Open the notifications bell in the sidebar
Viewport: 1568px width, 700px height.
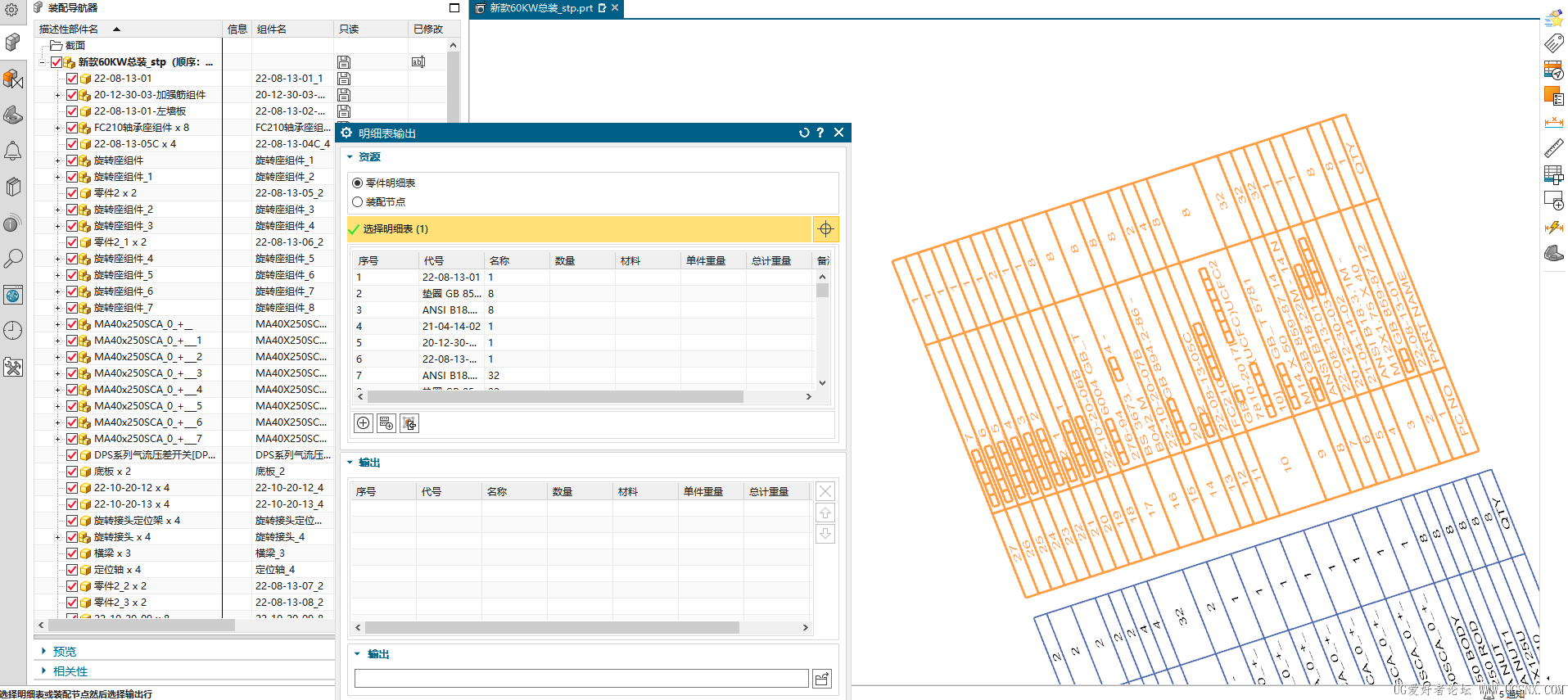point(12,151)
